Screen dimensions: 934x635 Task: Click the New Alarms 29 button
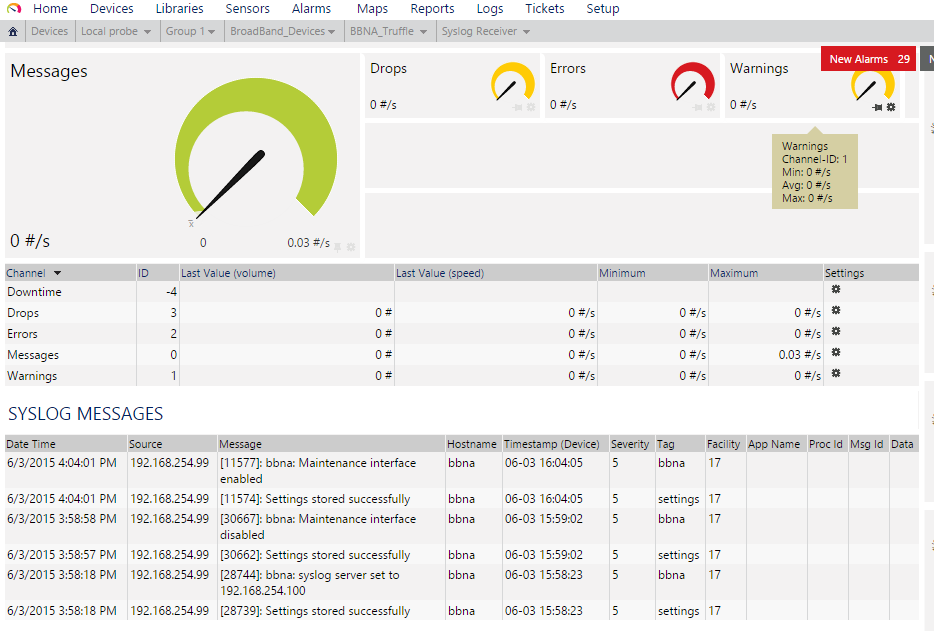tap(868, 59)
